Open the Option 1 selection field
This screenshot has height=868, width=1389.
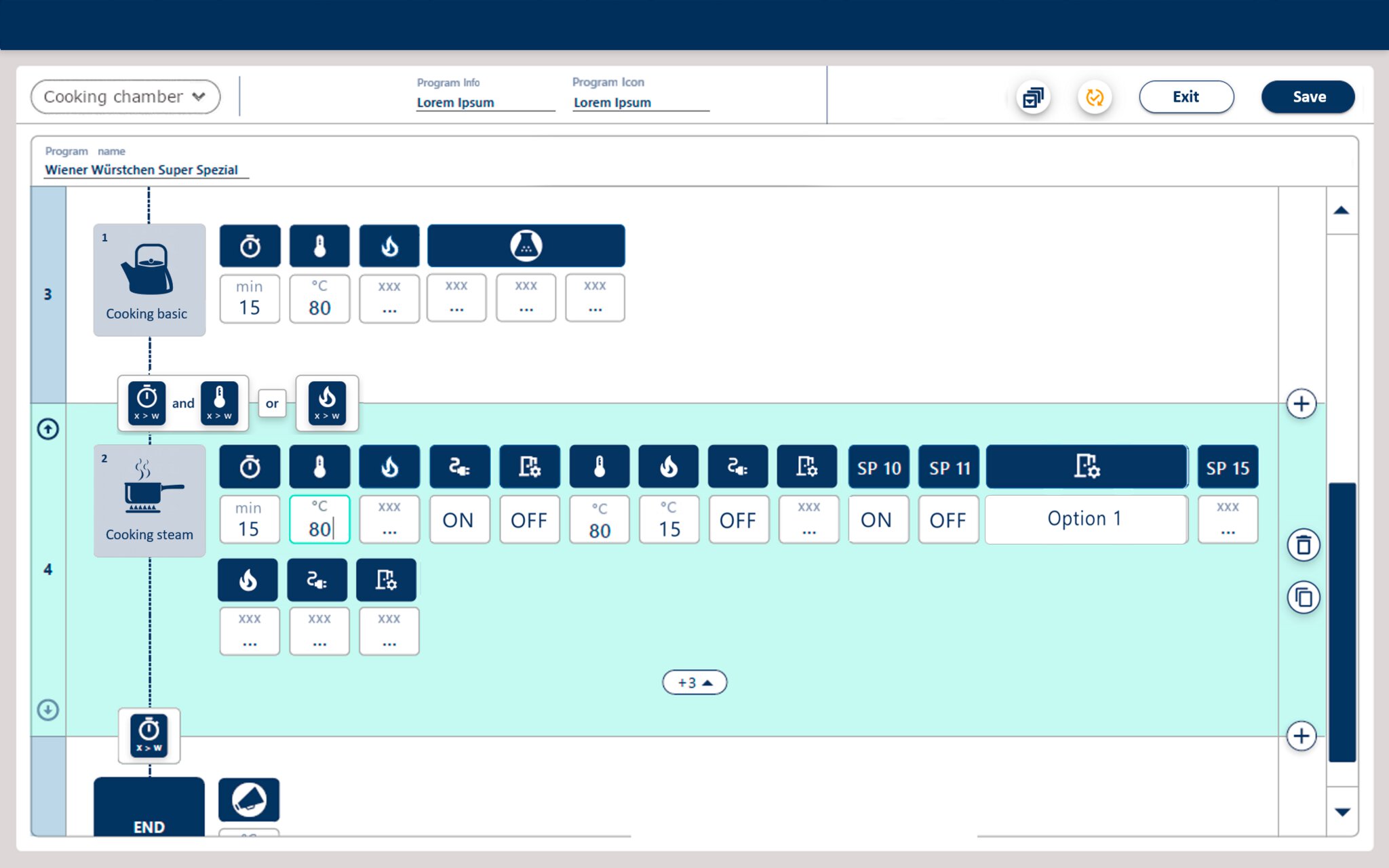[x=1085, y=519]
